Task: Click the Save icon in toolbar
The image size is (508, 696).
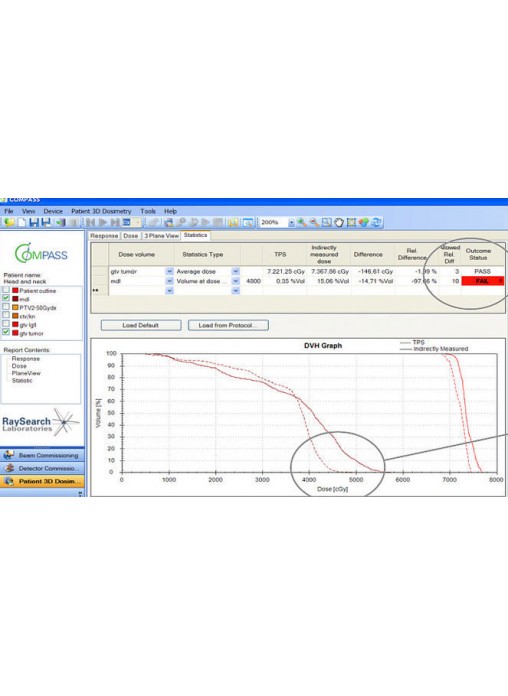Action: [x=34, y=222]
